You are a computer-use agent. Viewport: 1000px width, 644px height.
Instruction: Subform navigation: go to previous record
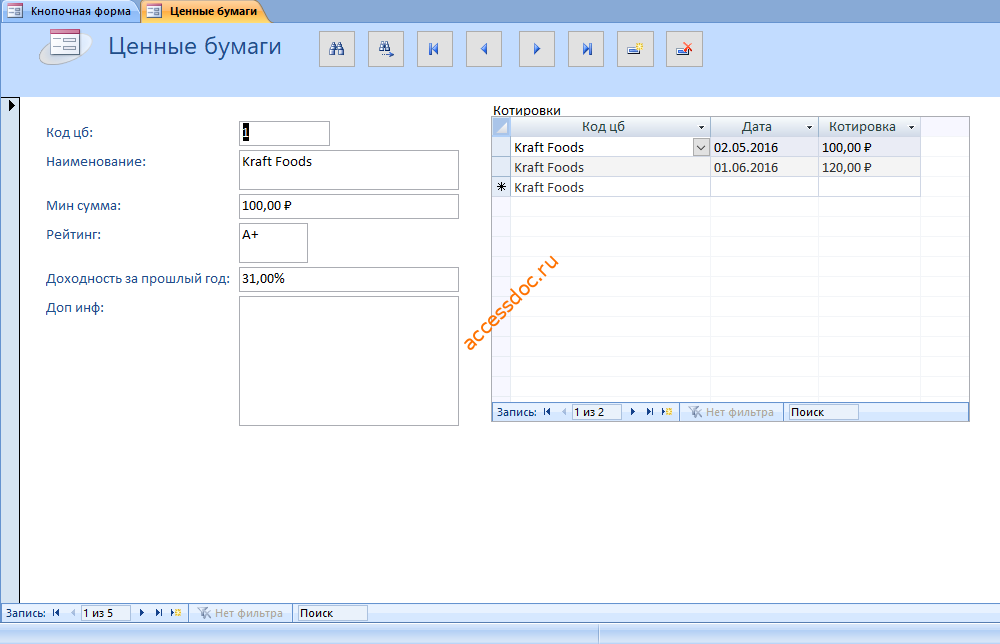click(564, 412)
